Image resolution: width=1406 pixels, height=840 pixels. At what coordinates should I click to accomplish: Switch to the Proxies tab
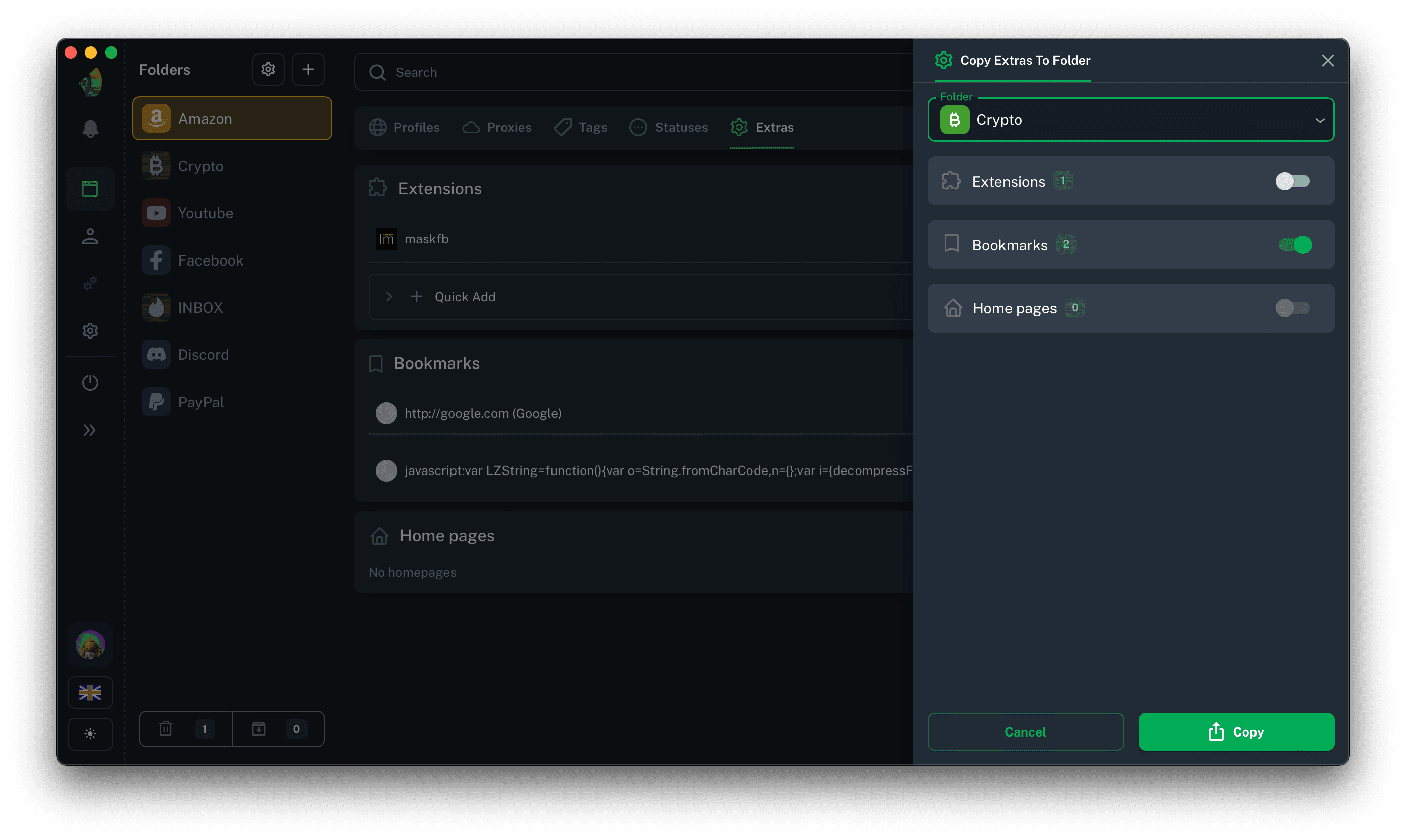pos(496,127)
